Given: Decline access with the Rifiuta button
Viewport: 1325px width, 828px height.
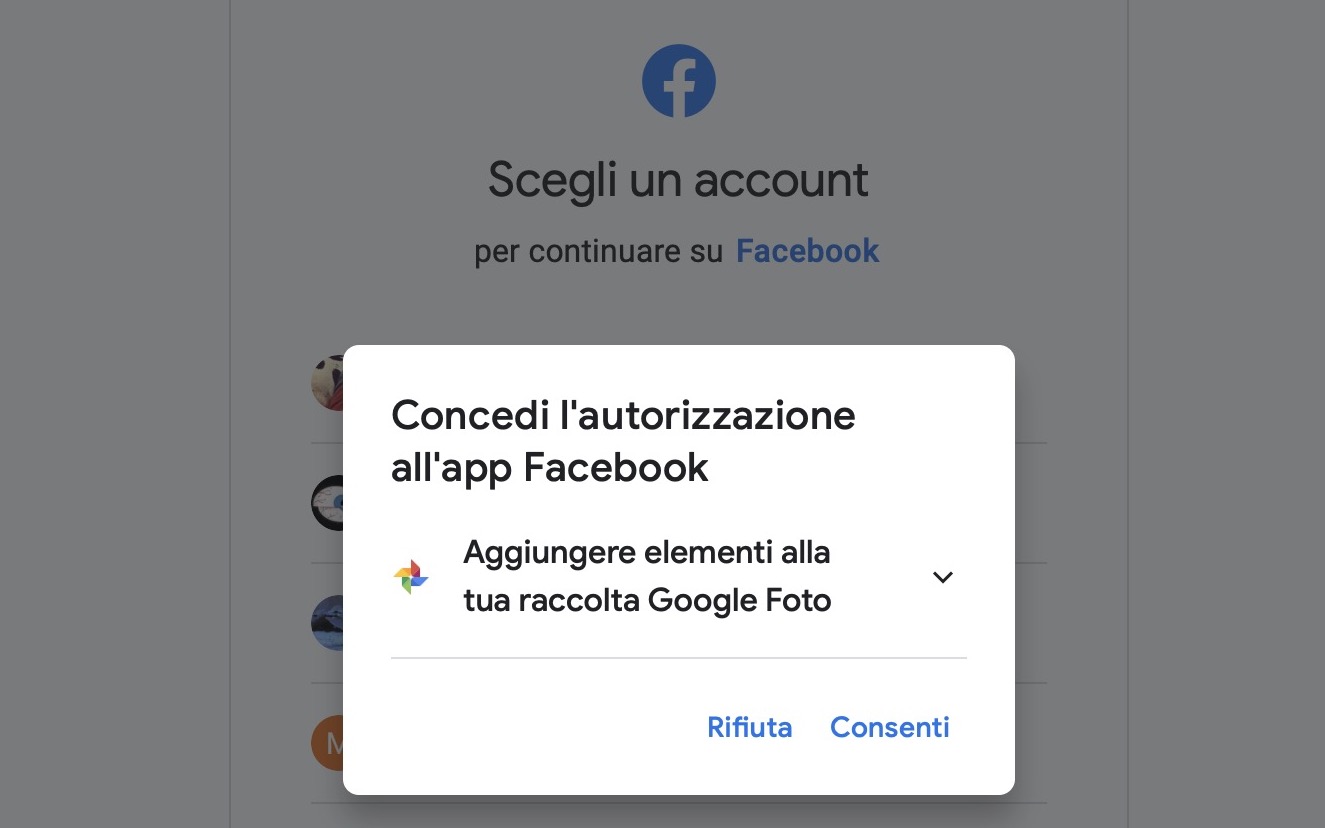Looking at the screenshot, I should point(750,727).
